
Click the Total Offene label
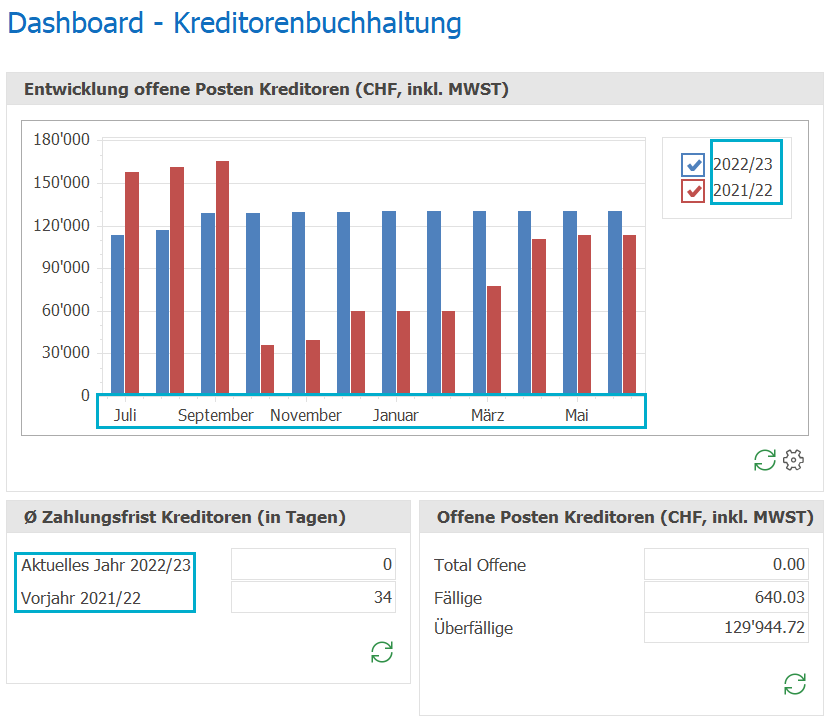(480, 565)
